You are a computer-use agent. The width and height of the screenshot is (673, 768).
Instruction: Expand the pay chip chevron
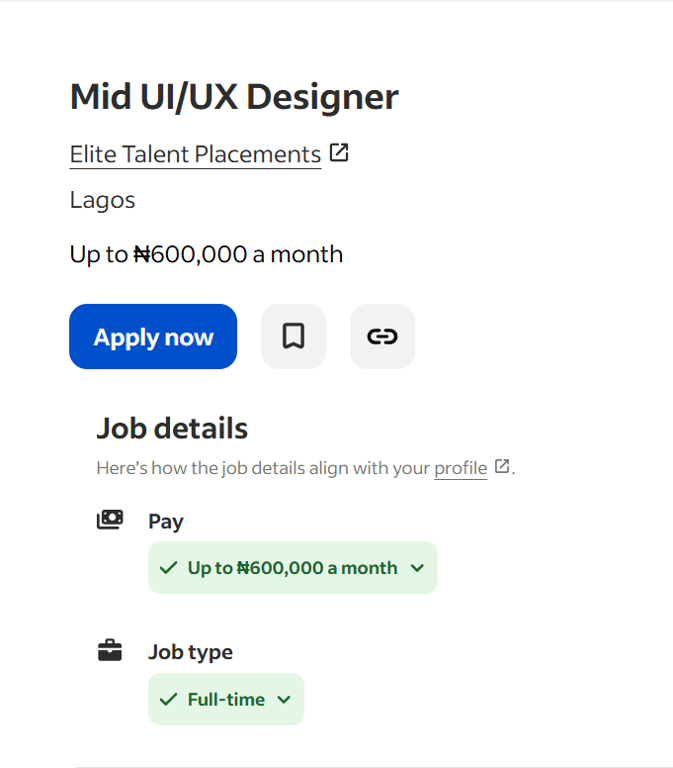[417, 568]
